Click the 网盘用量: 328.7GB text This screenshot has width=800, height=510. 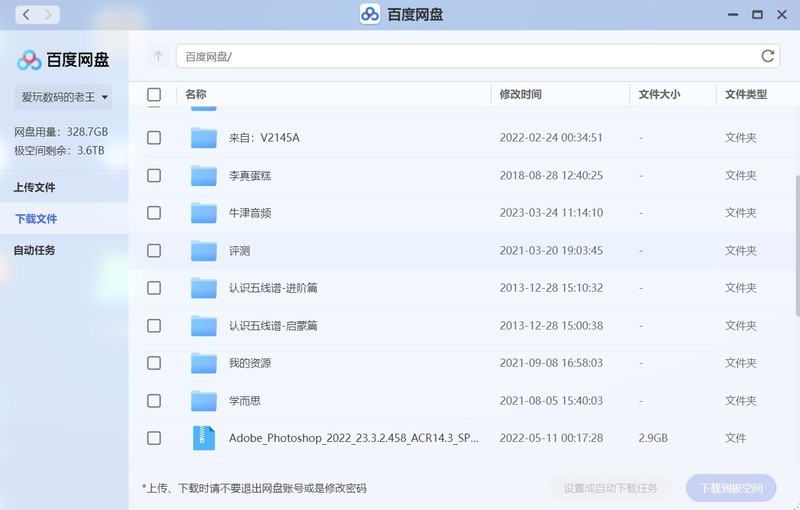(61, 132)
